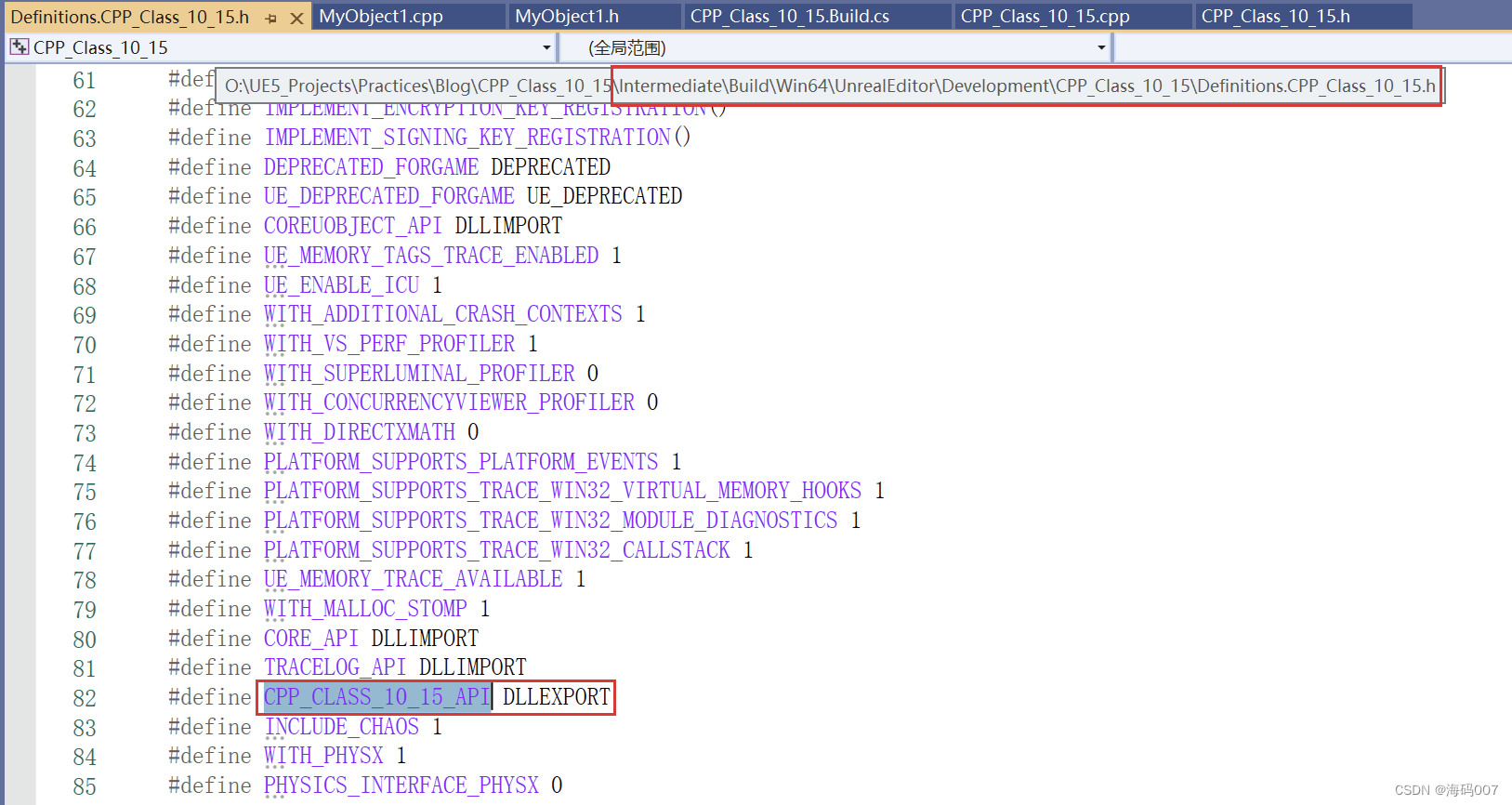
Task: Click line number 61 in the gutter
Action: [85, 80]
